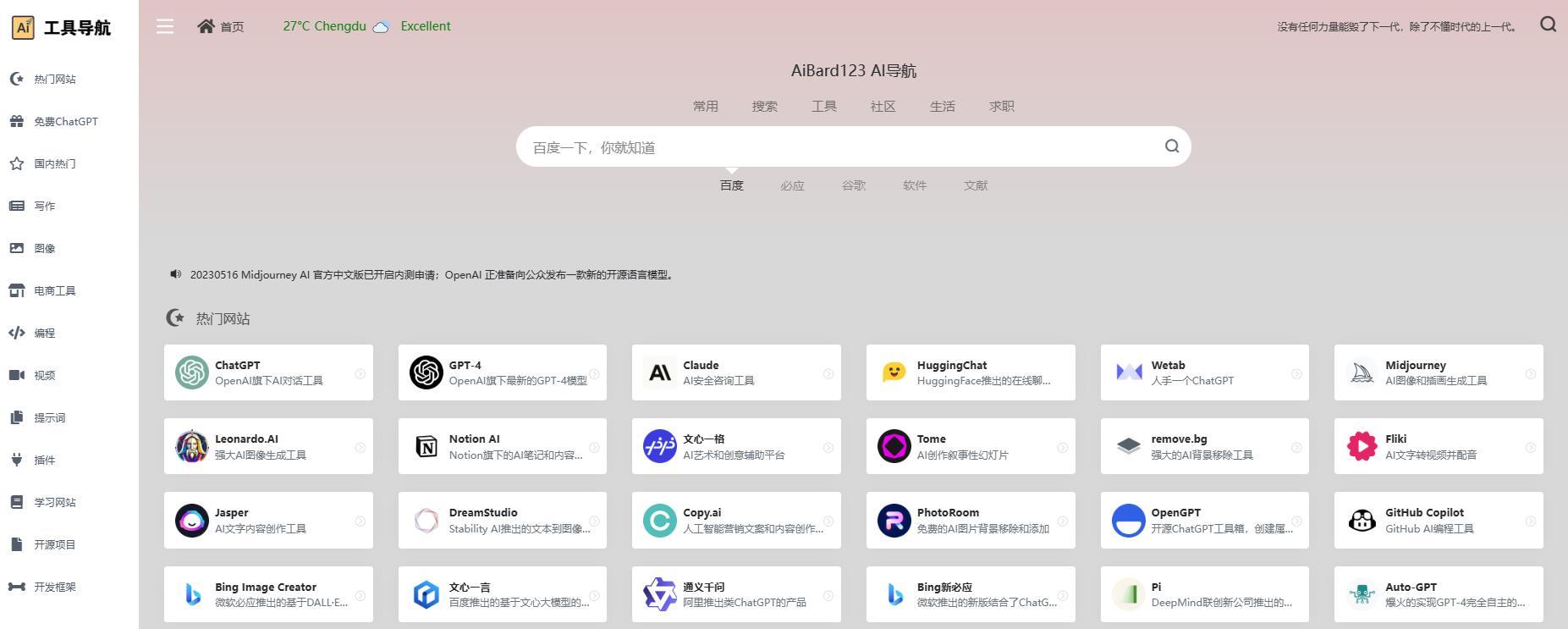Screen dimensions: 1568x629
Task: Click the Bing Image Creator logo icon
Action: tap(192, 594)
